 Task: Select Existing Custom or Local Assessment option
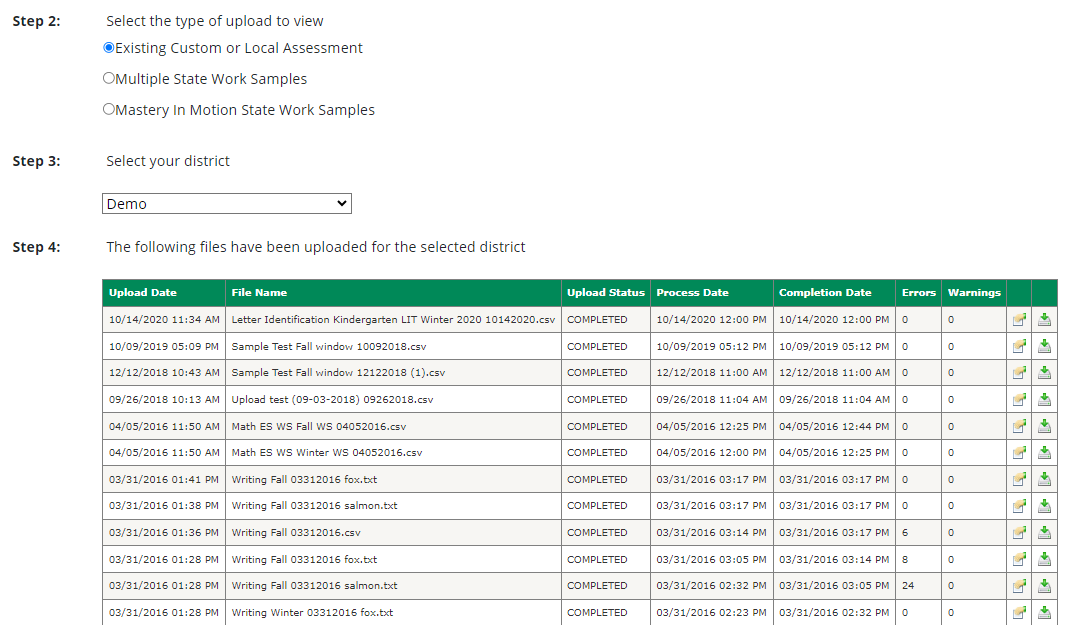pyautogui.click(x=109, y=48)
